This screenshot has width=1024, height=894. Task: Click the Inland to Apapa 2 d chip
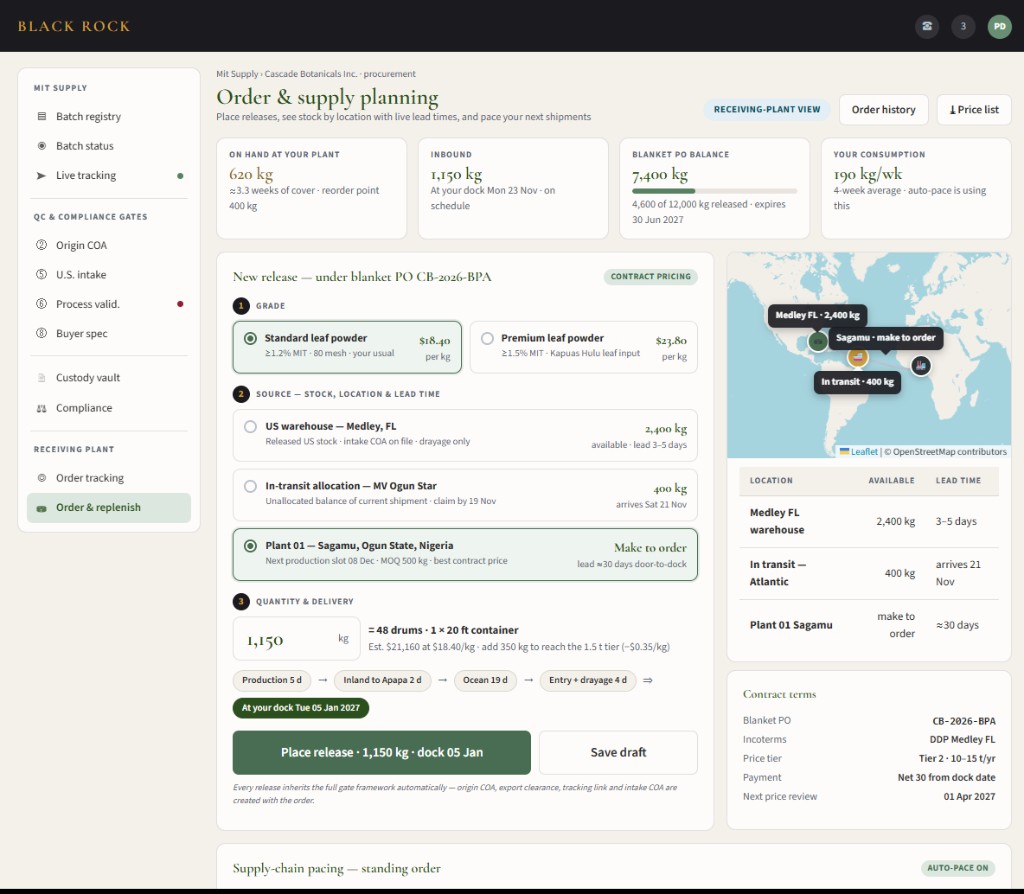coord(382,680)
